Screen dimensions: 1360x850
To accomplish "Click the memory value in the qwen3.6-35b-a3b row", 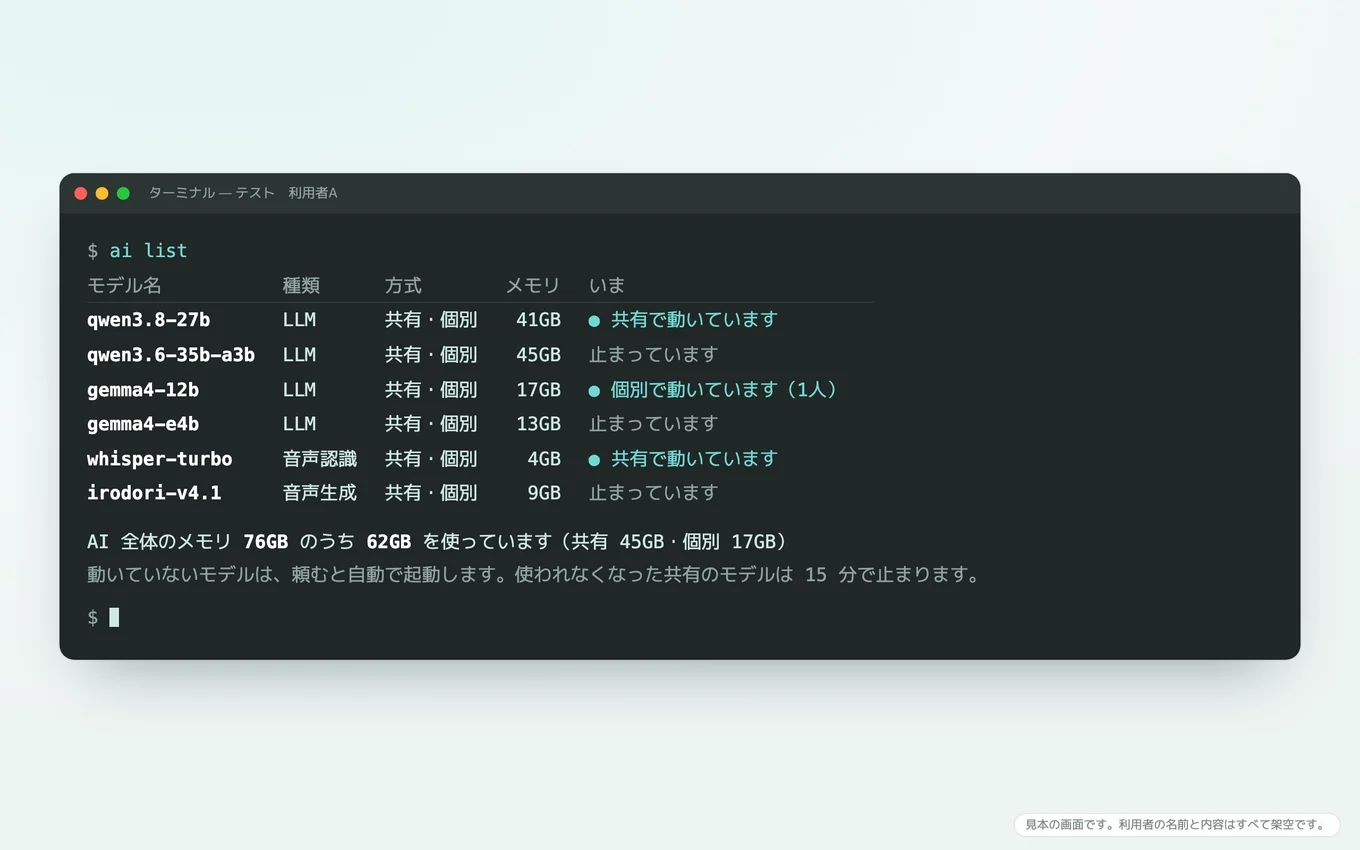I will 538,355.
